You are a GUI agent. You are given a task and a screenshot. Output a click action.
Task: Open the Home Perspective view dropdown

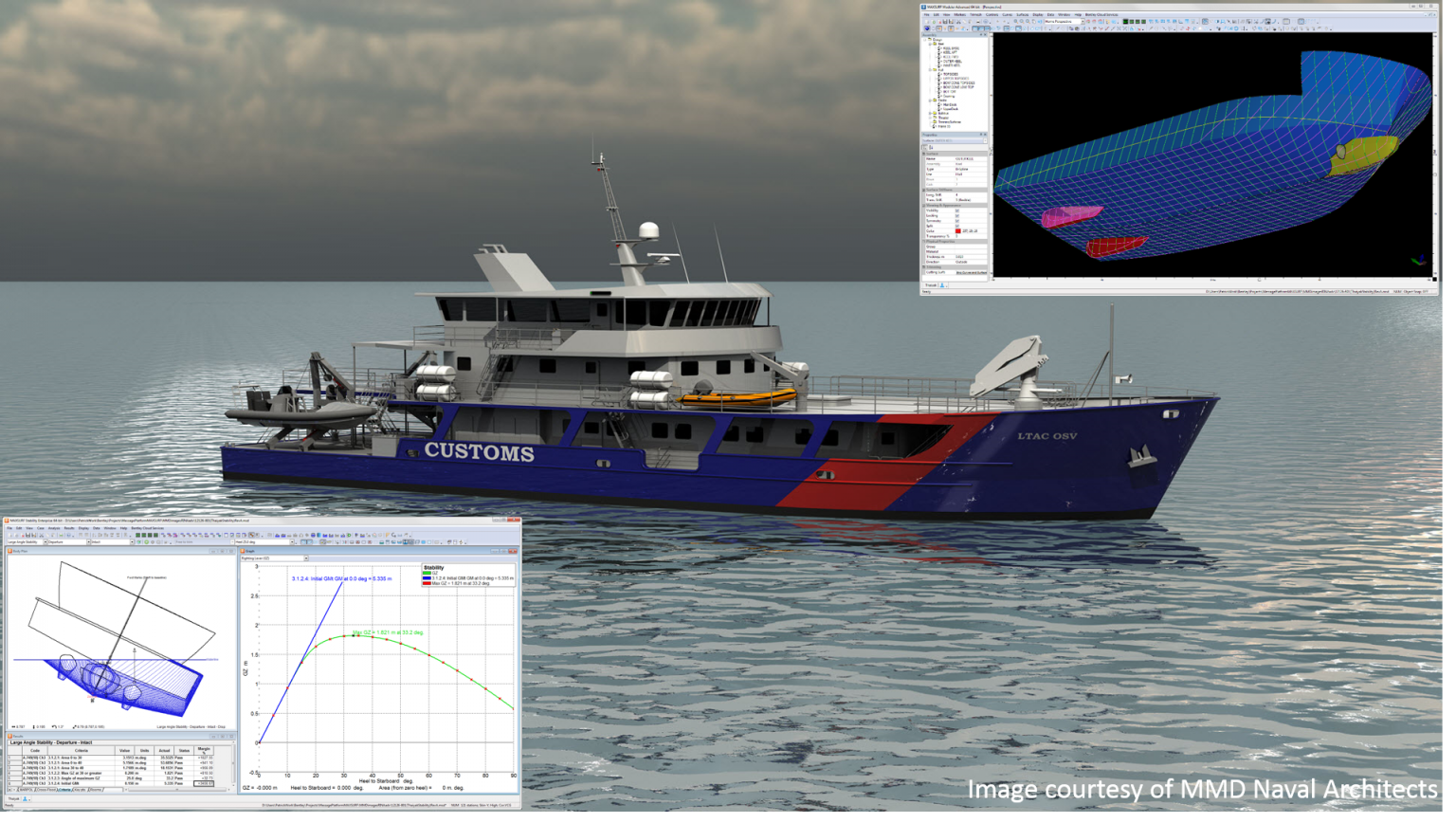(1082, 22)
